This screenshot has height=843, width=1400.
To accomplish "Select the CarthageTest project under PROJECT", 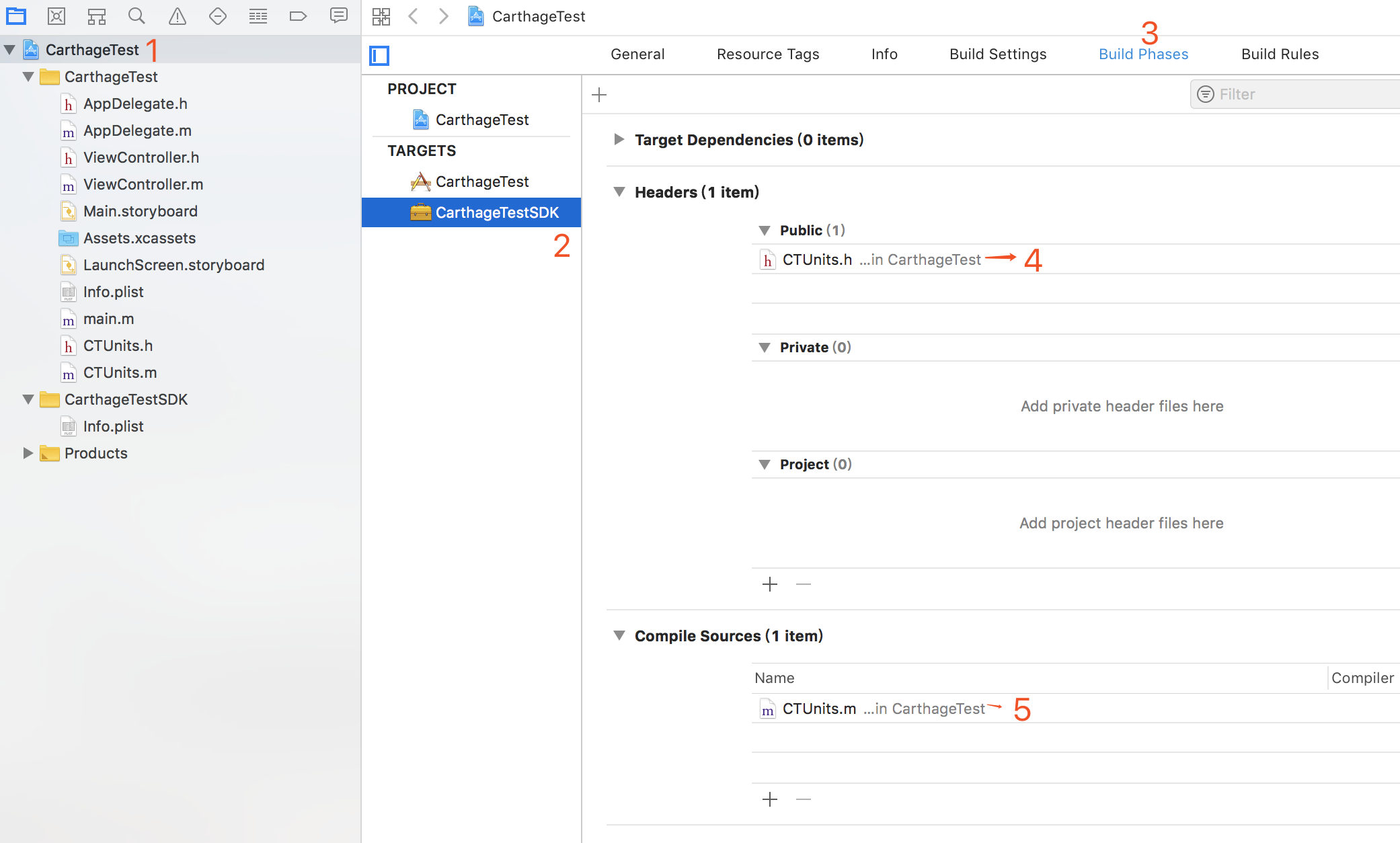I will click(472, 120).
